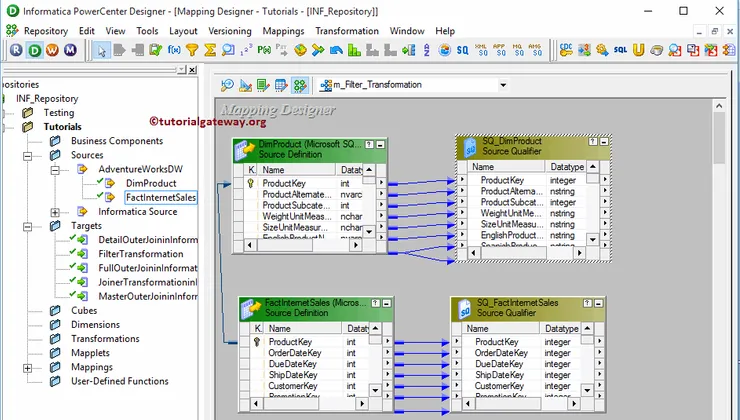
Task: Open the Mappings menu
Action: (283, 31)
